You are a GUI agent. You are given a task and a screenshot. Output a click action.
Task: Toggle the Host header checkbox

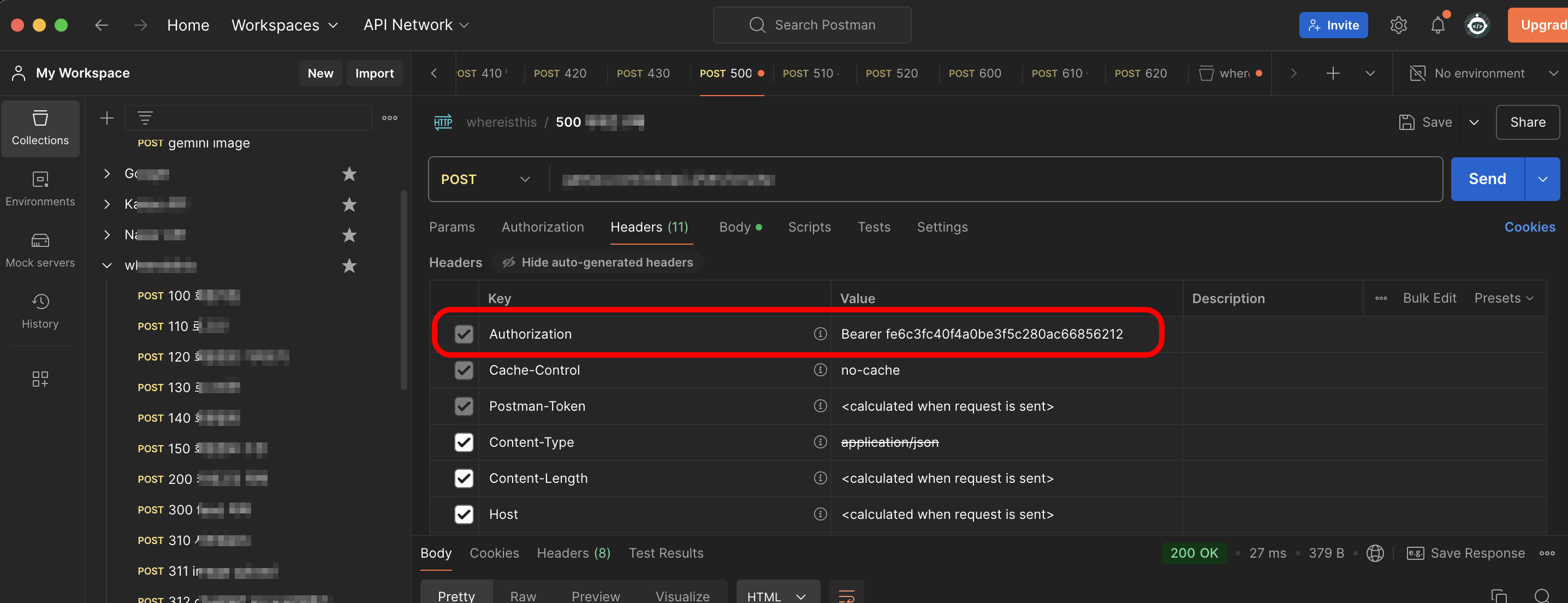pyautogui.click(x=464, y=514)
